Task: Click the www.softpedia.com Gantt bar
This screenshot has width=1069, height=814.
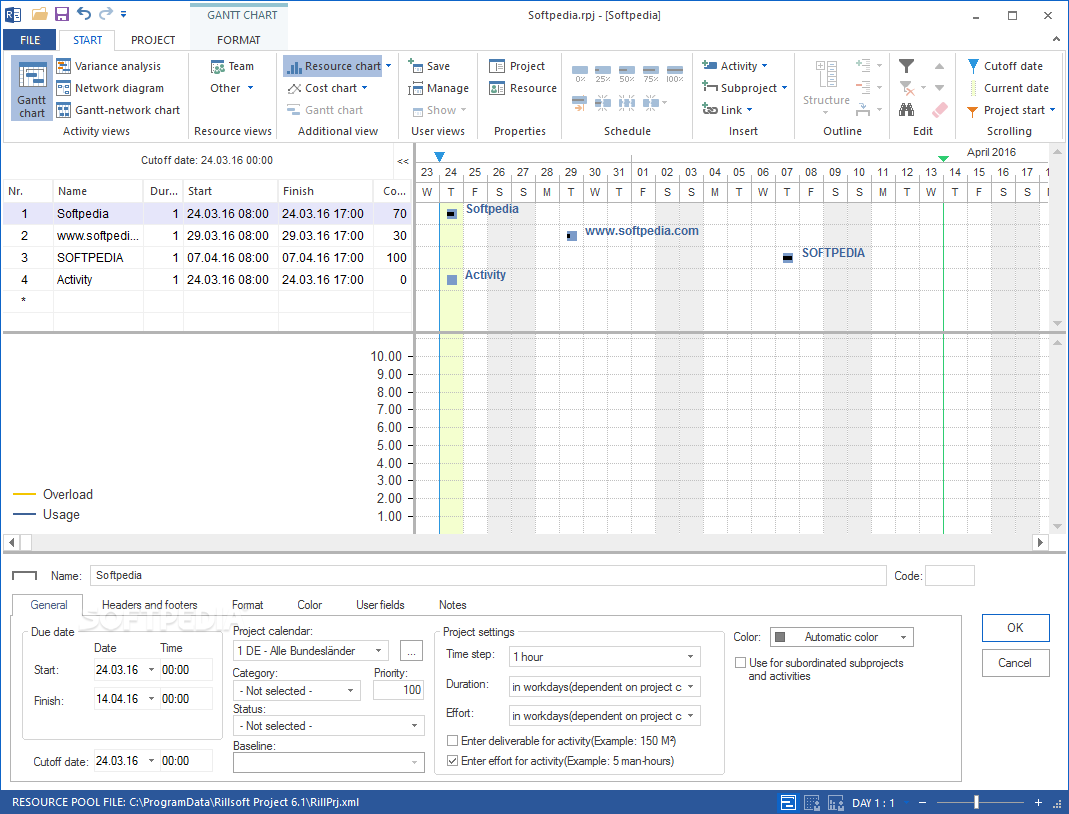Action: point(572,236)
